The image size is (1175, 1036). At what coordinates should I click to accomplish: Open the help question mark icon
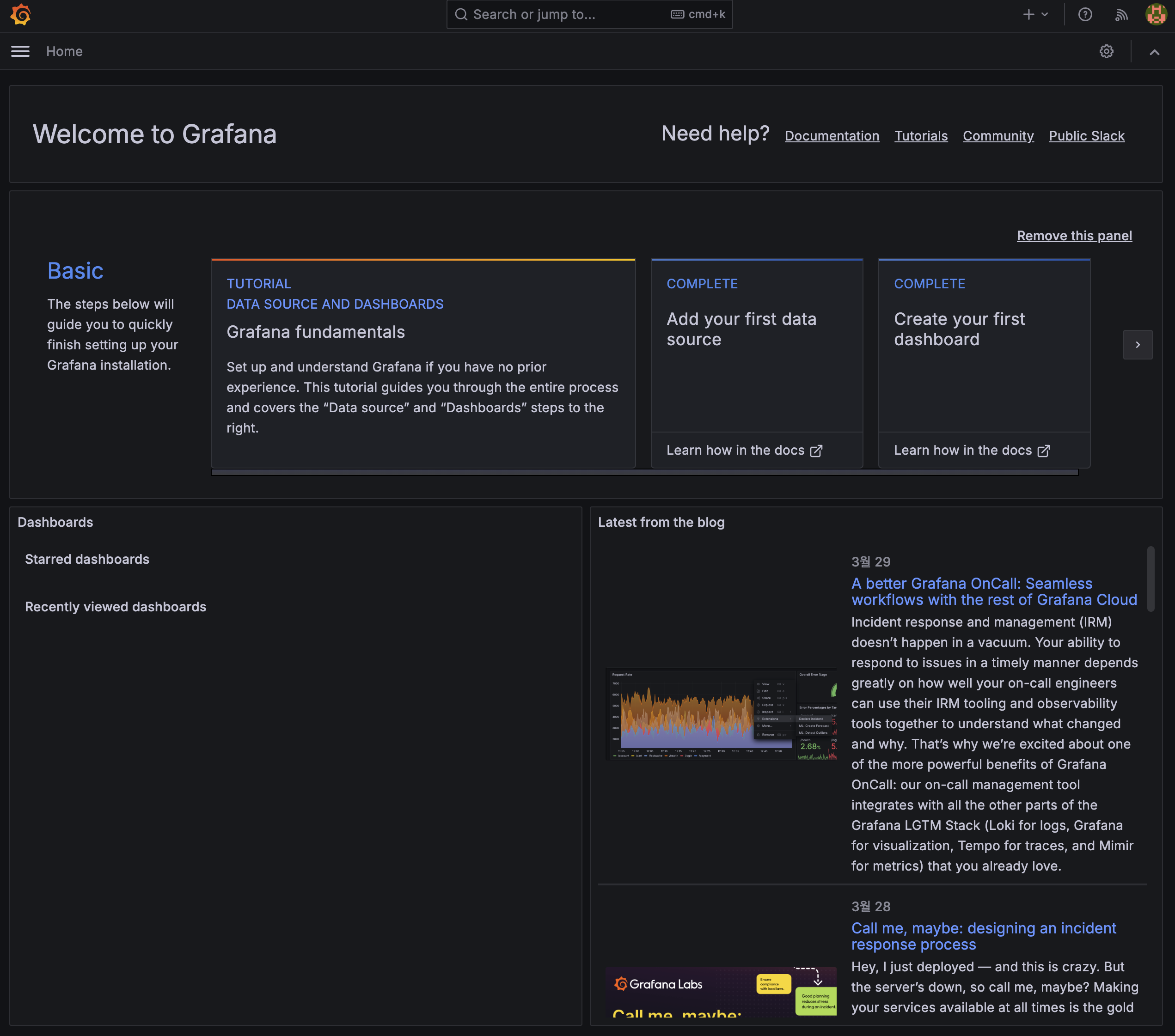pos(1085,14)
